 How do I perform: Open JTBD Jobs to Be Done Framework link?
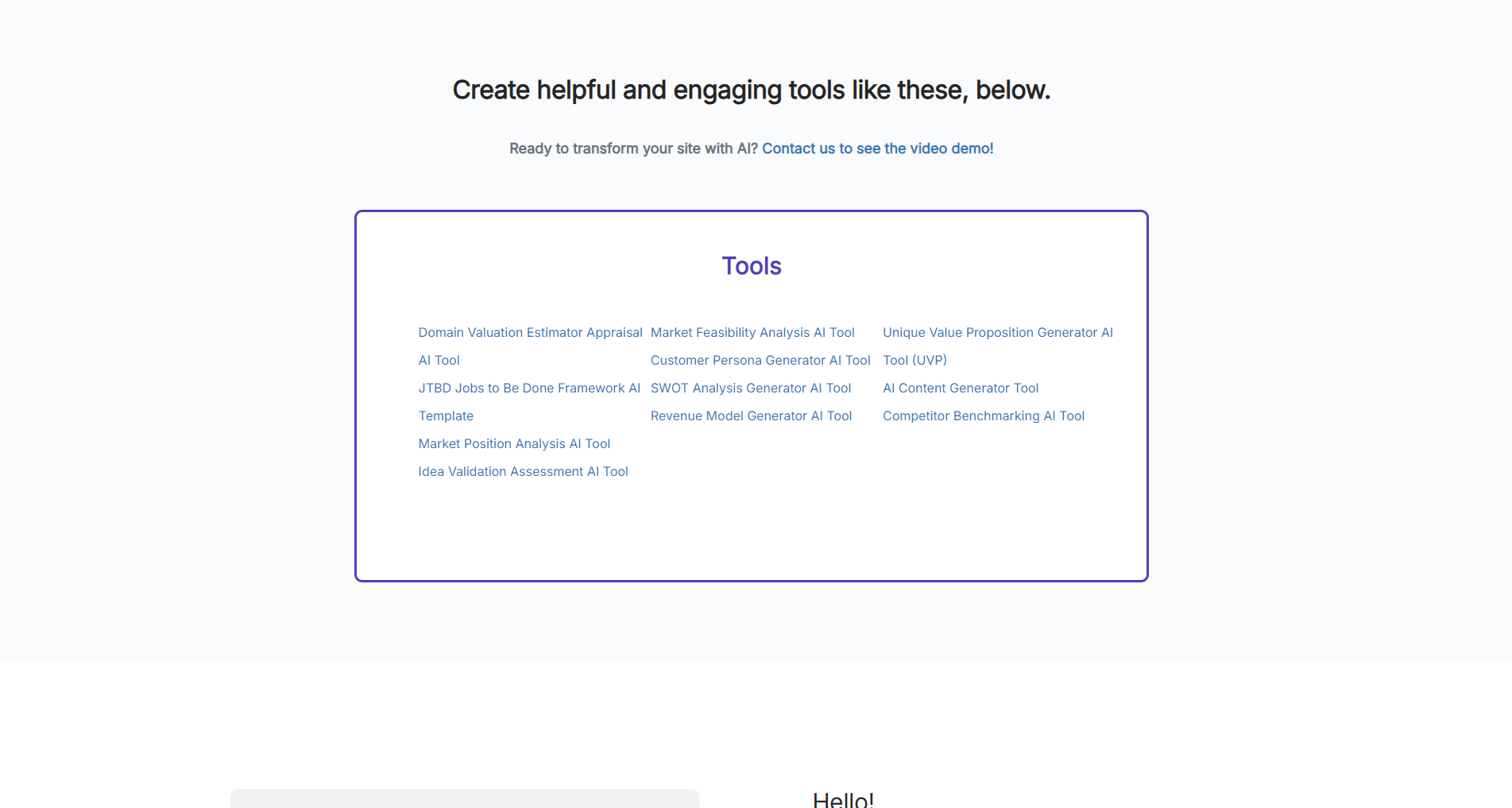(528, 389)
